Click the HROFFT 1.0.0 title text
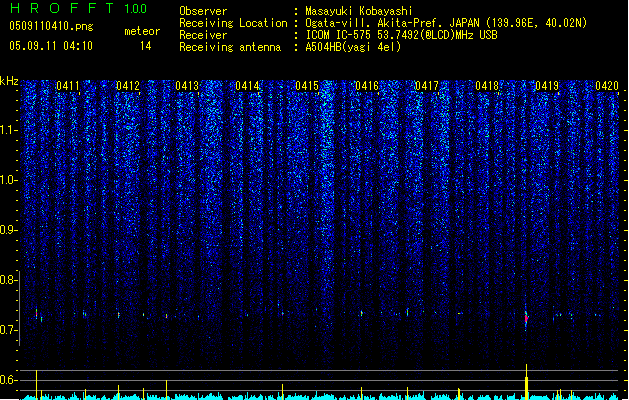The height and width of the screenshot is (400, 629). [x=79, y=8]
